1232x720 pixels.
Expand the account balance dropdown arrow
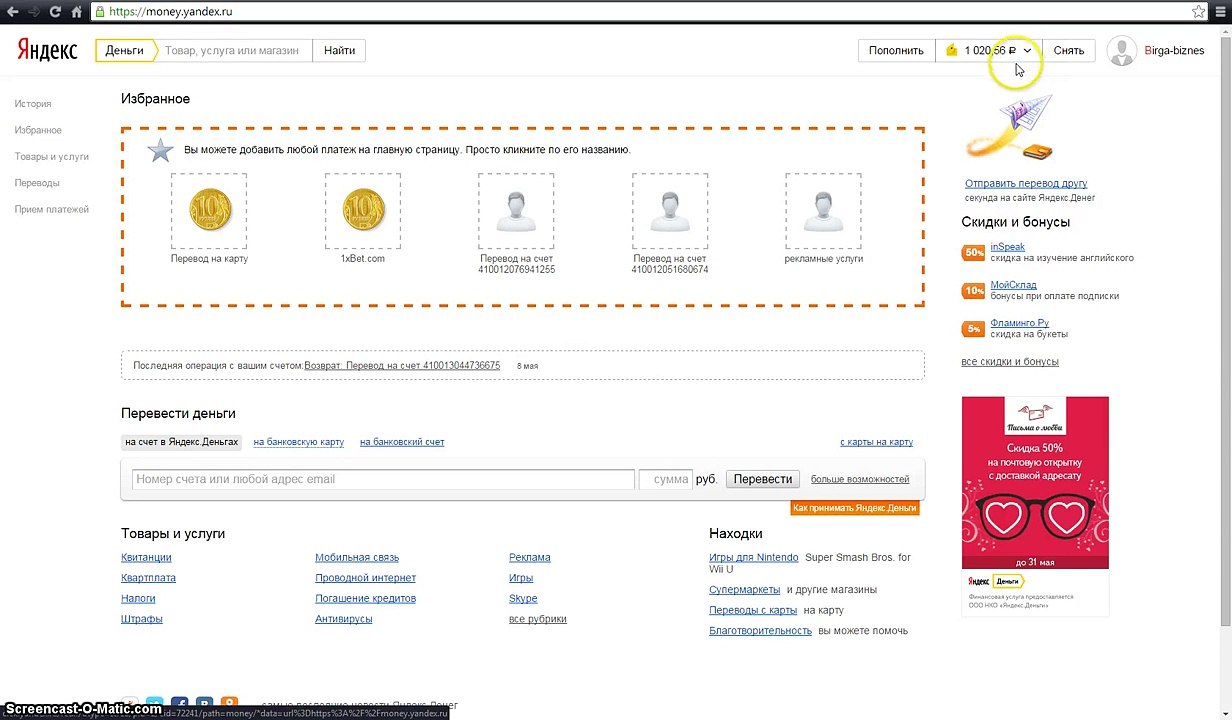pyautogui.click(x=1027, y=51)
